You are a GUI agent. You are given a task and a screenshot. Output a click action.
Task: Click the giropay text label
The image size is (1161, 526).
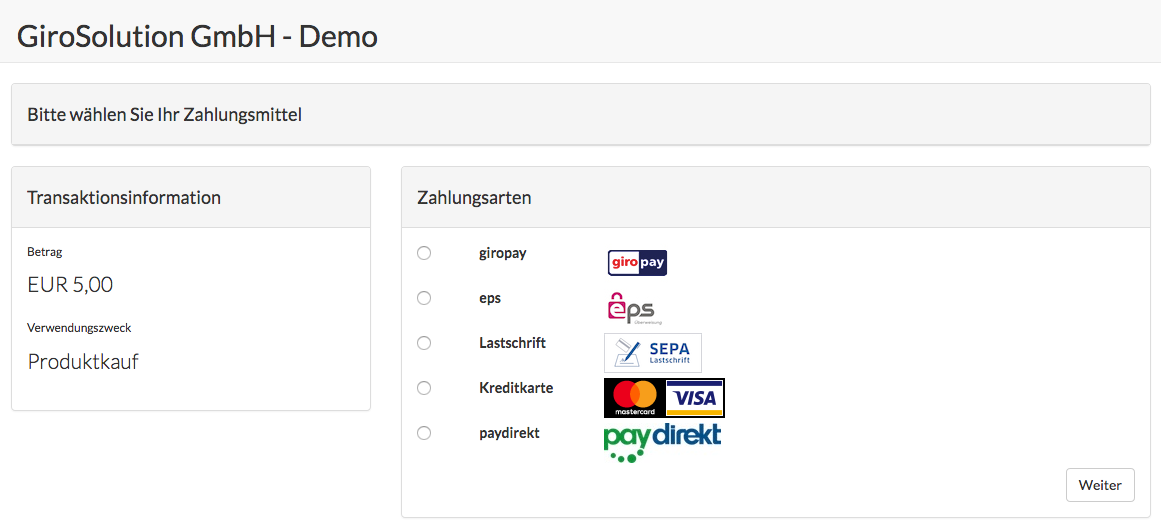point(503,253)
